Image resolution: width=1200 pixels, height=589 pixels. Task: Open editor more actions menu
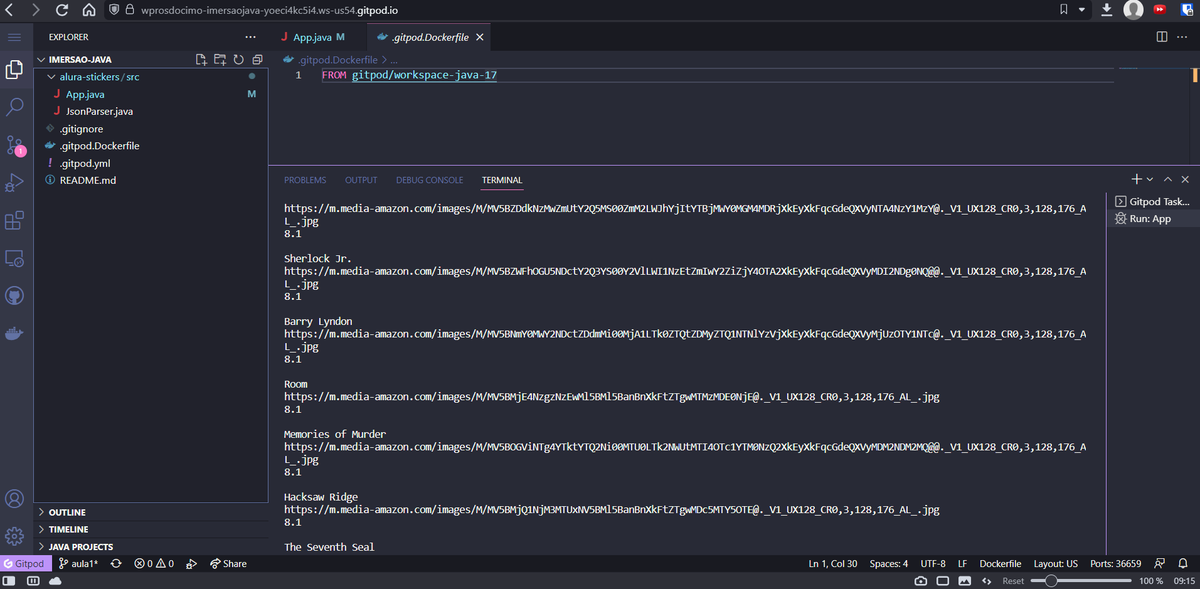[1182, 37]
